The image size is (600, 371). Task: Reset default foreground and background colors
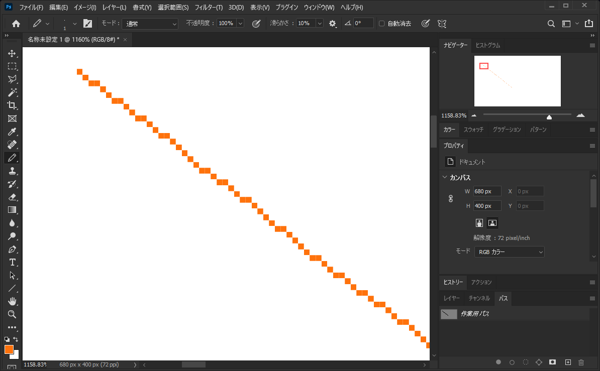click(7, 339)
